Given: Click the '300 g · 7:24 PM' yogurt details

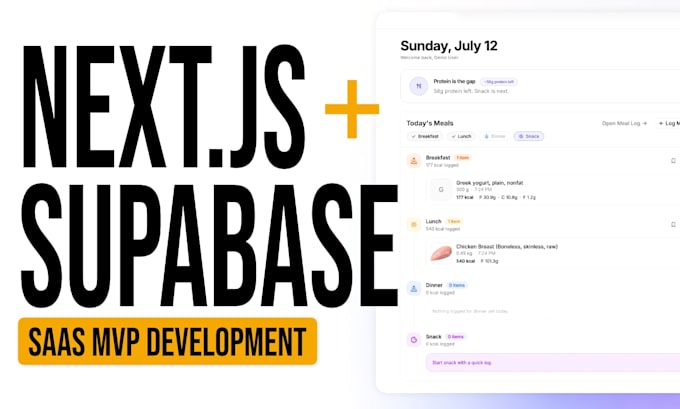Looking at the screenshot, I should tap(474, 190).
